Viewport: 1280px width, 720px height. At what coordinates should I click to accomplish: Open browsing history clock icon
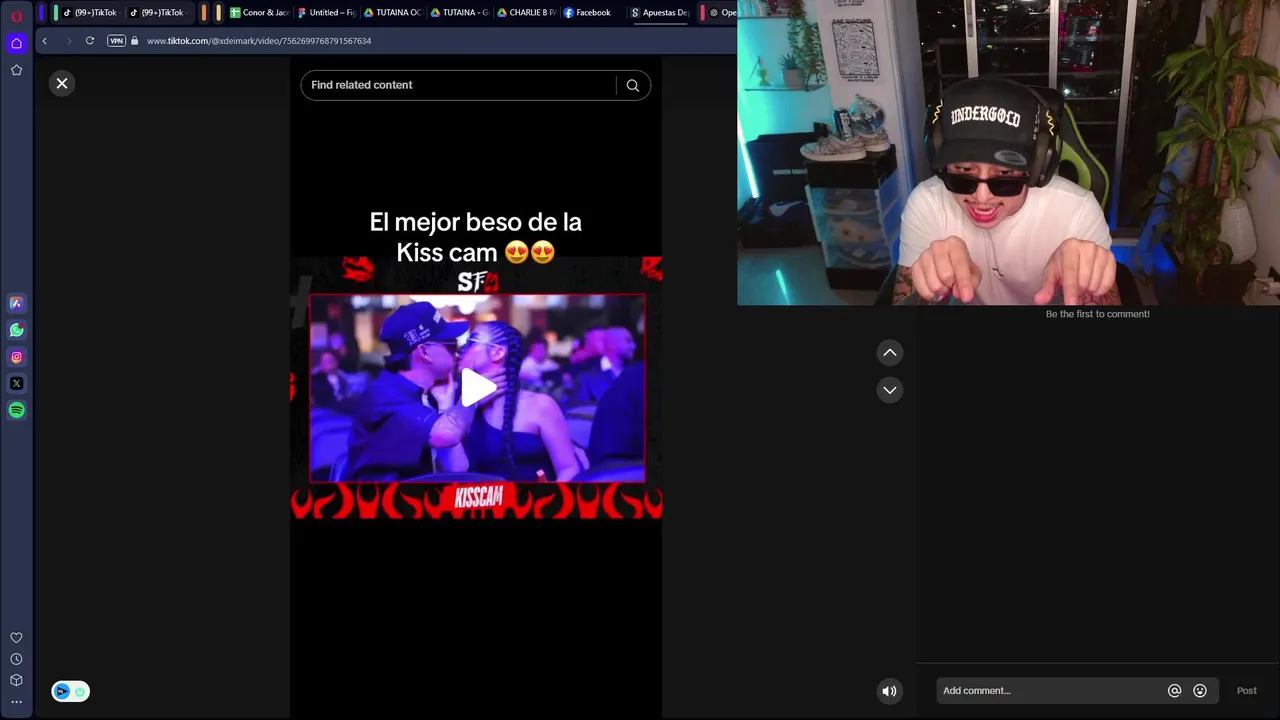point(16,659)
